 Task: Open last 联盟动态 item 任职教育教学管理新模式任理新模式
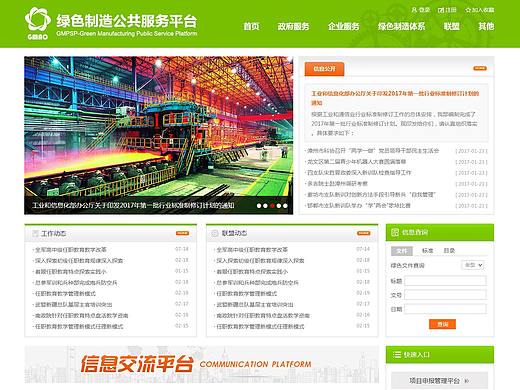[x=260, y=326]
